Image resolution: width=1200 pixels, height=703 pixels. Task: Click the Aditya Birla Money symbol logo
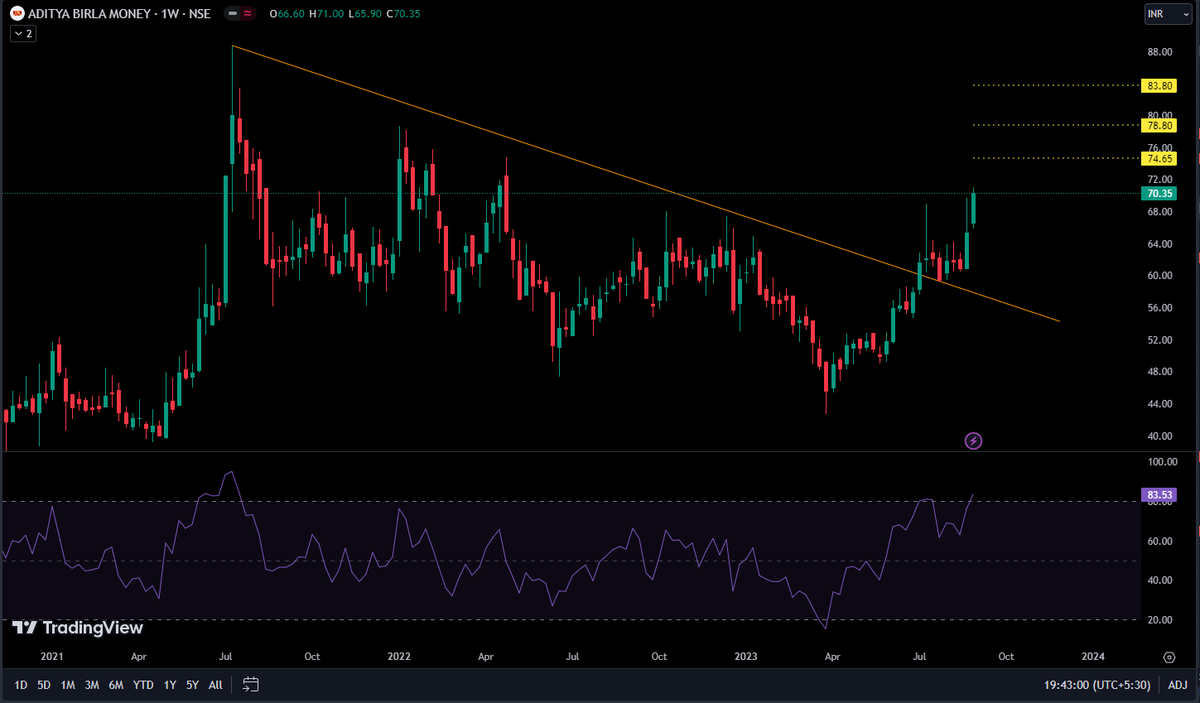(x=18, y=14)
